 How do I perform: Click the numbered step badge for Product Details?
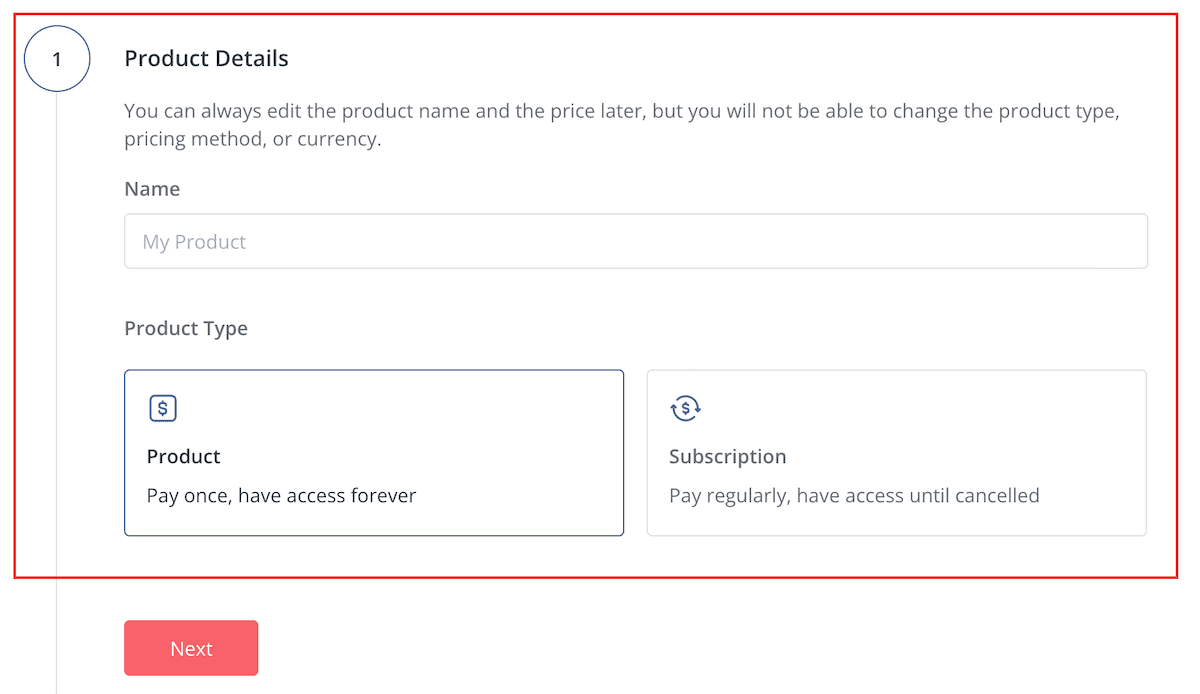click(57, 58)
